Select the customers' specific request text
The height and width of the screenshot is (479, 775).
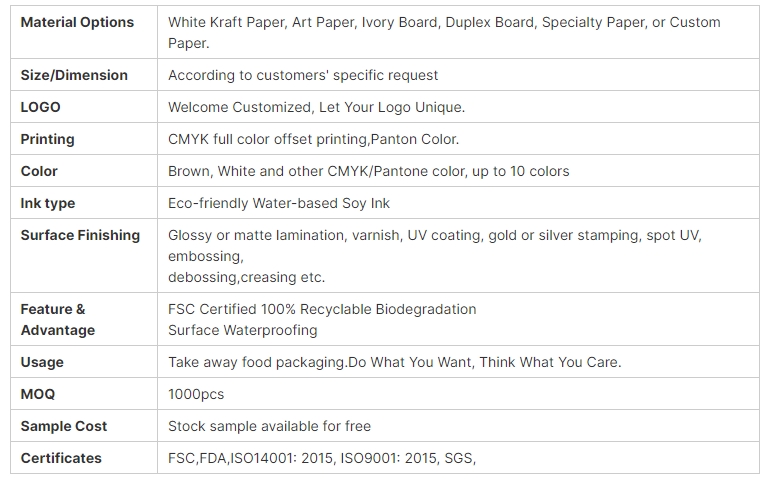pos(303,75)
